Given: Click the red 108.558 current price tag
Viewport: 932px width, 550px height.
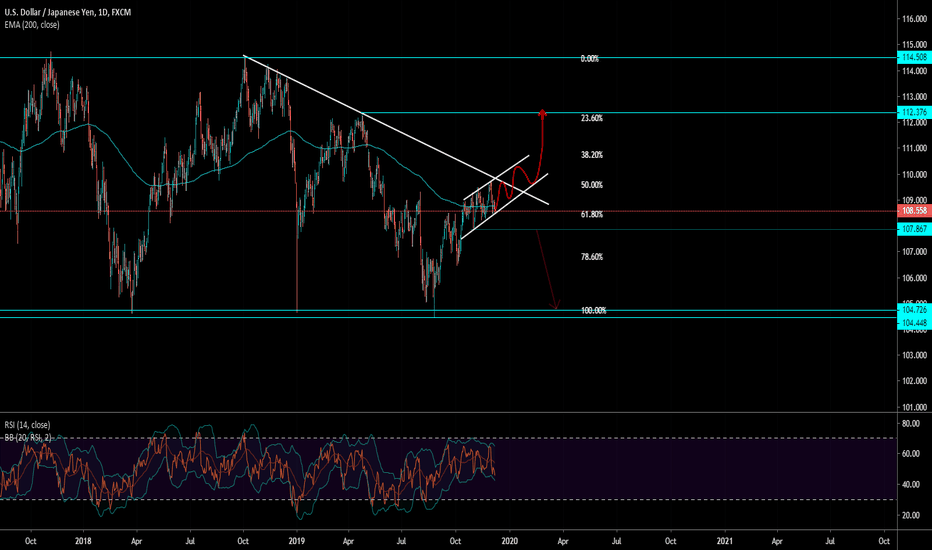Looking at the screenshot, I should click(x=909, y=212).
